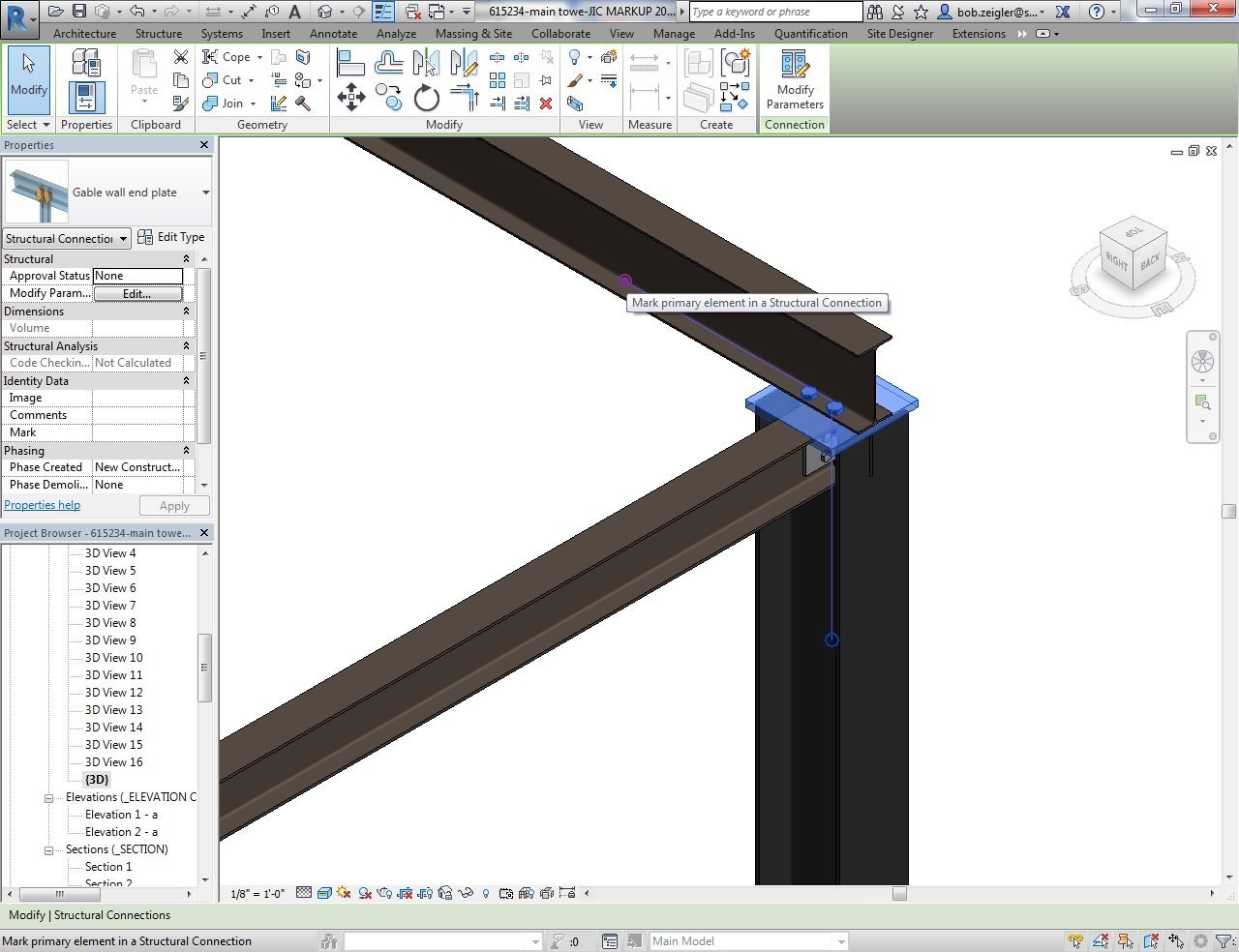Toggle the visual style control

pos(324,893)
